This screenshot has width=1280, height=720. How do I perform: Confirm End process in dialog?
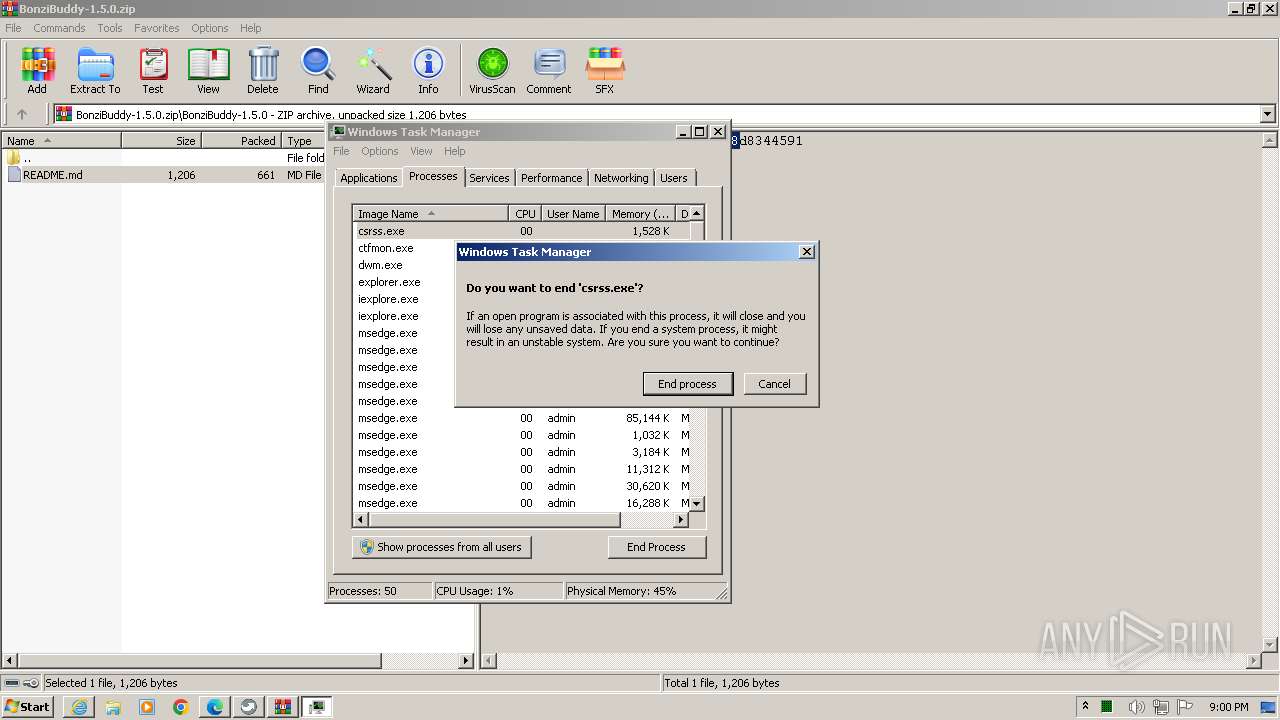pos(687,384)
